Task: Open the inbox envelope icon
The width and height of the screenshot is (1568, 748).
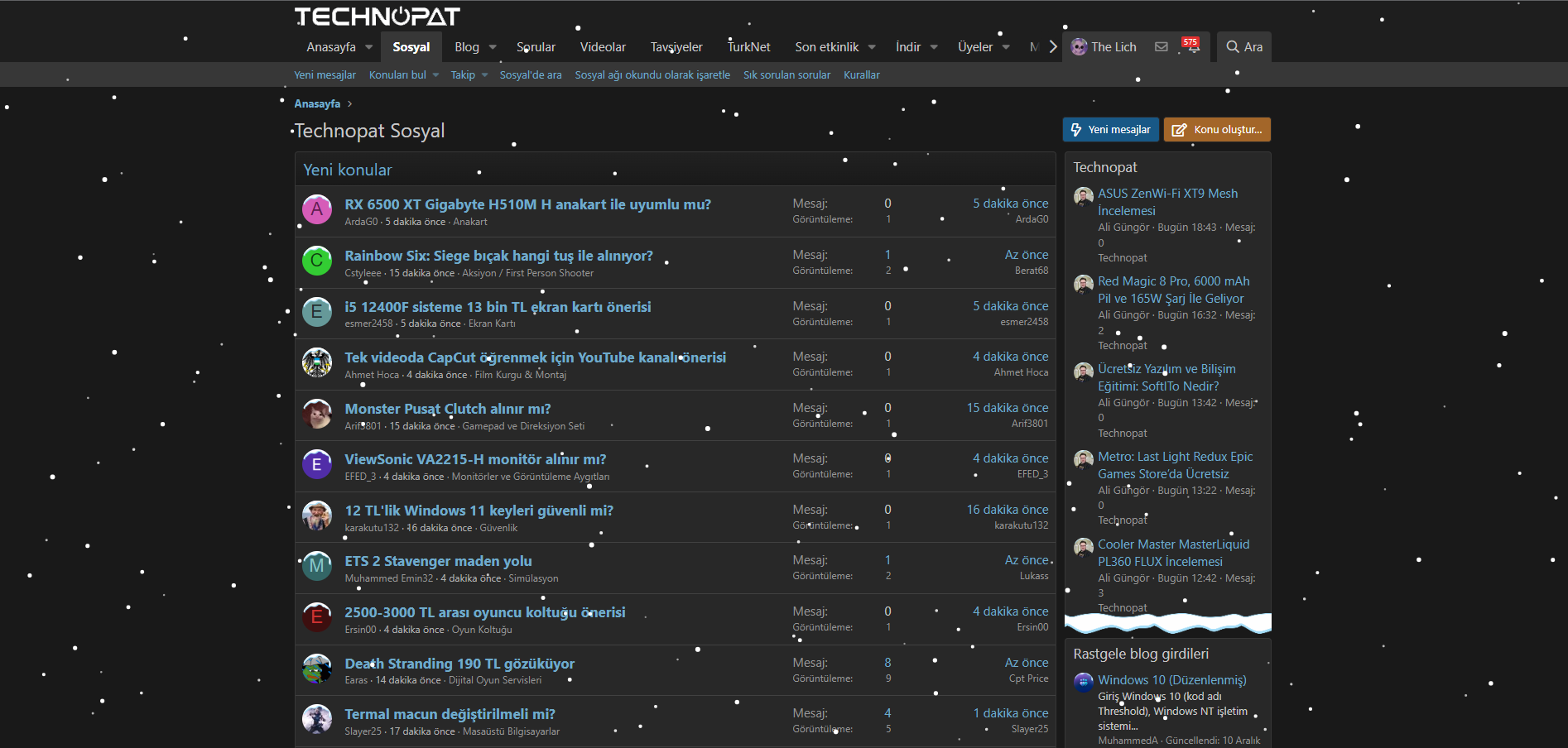Action: pos(1162,47)
